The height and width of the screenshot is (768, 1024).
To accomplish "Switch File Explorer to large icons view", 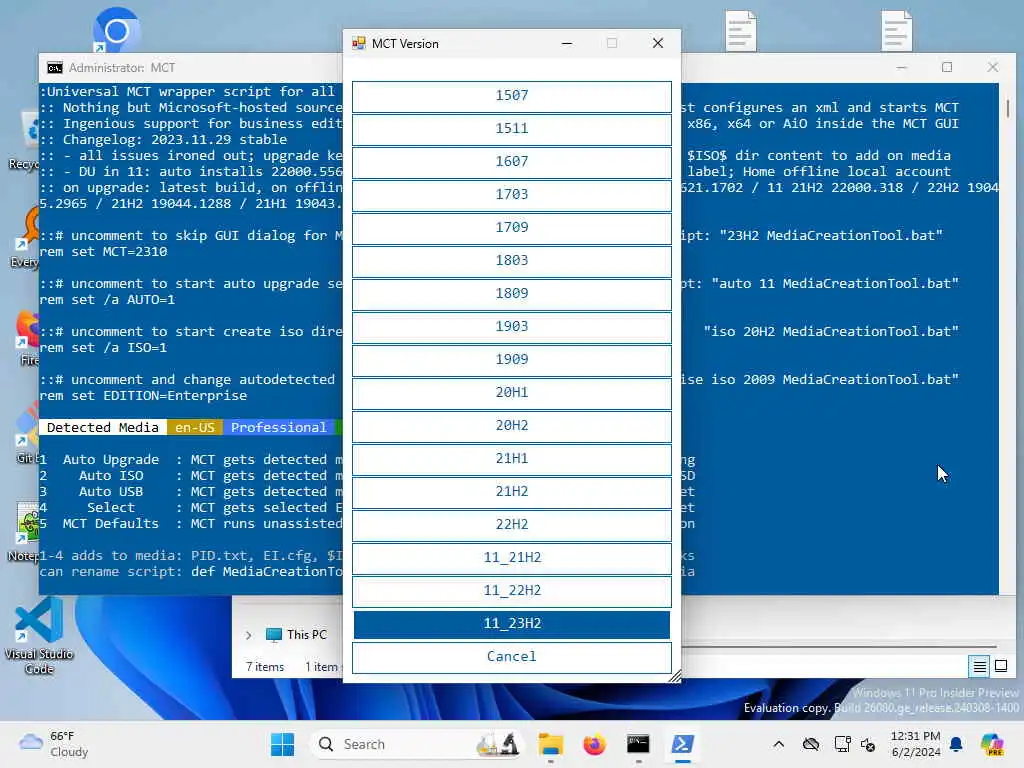I will point(1000,667).
